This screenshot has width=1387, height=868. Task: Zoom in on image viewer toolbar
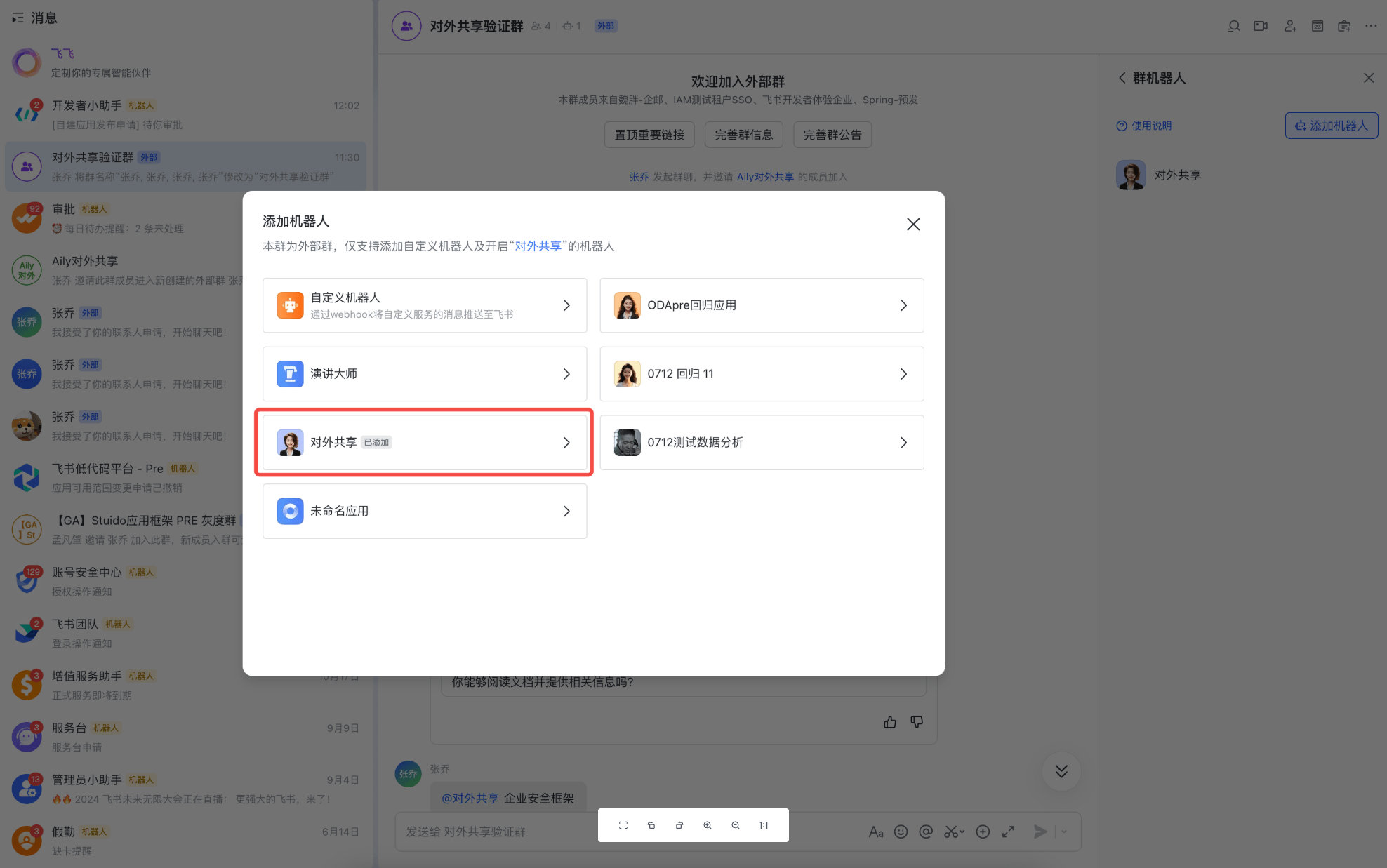[x=708, y=825]
